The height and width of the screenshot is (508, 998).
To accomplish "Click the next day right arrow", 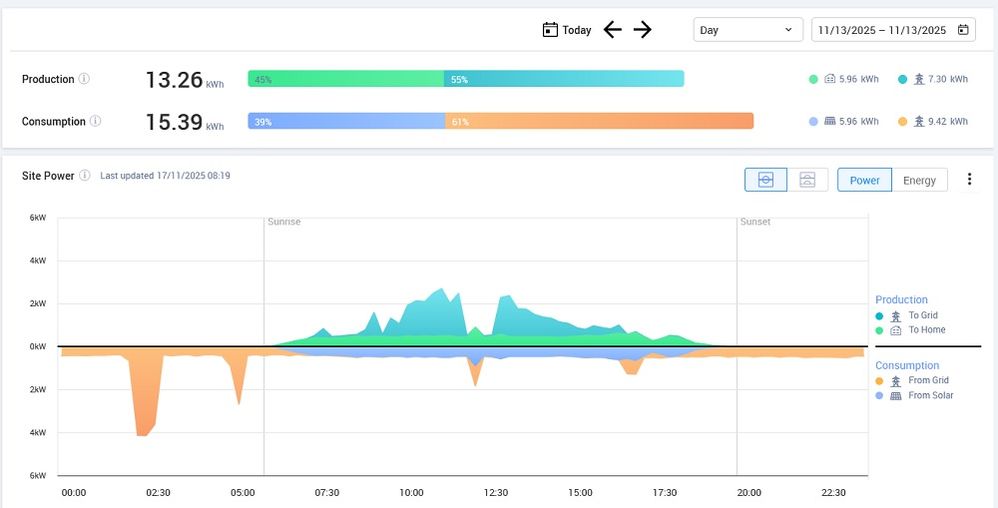I will (642, 30).
